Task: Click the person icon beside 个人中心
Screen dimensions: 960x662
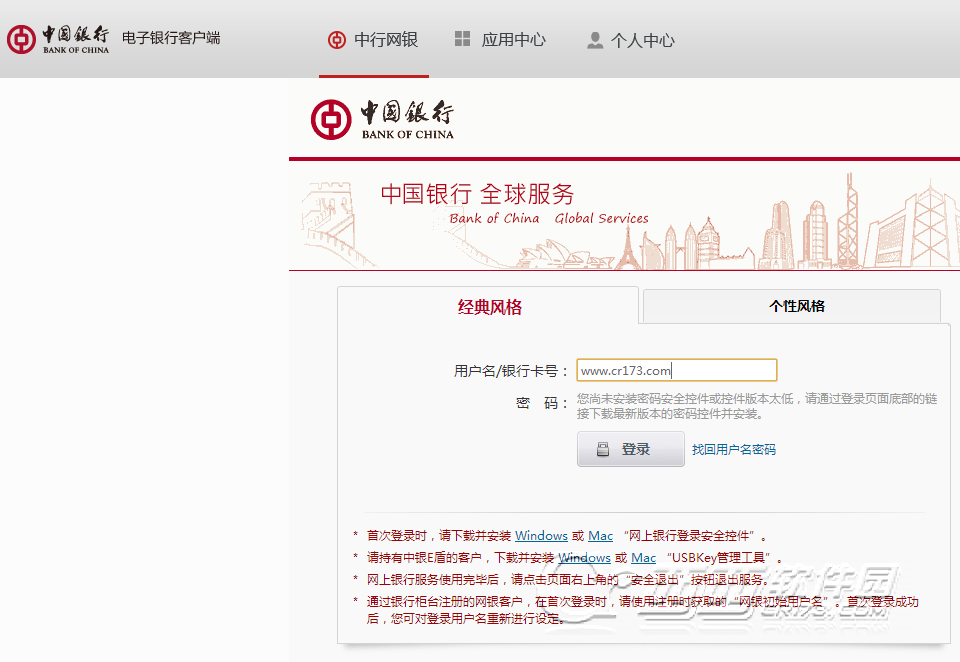Action: (x=594, y=40)
